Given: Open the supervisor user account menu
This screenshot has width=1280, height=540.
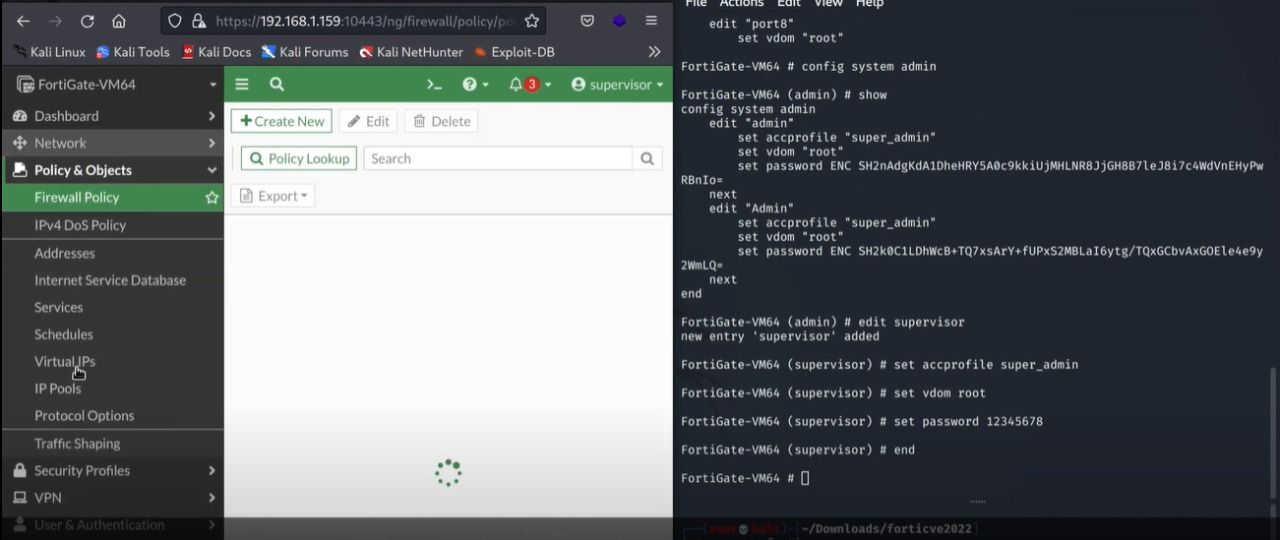Looking at the screenshot, I should [617, 85].
